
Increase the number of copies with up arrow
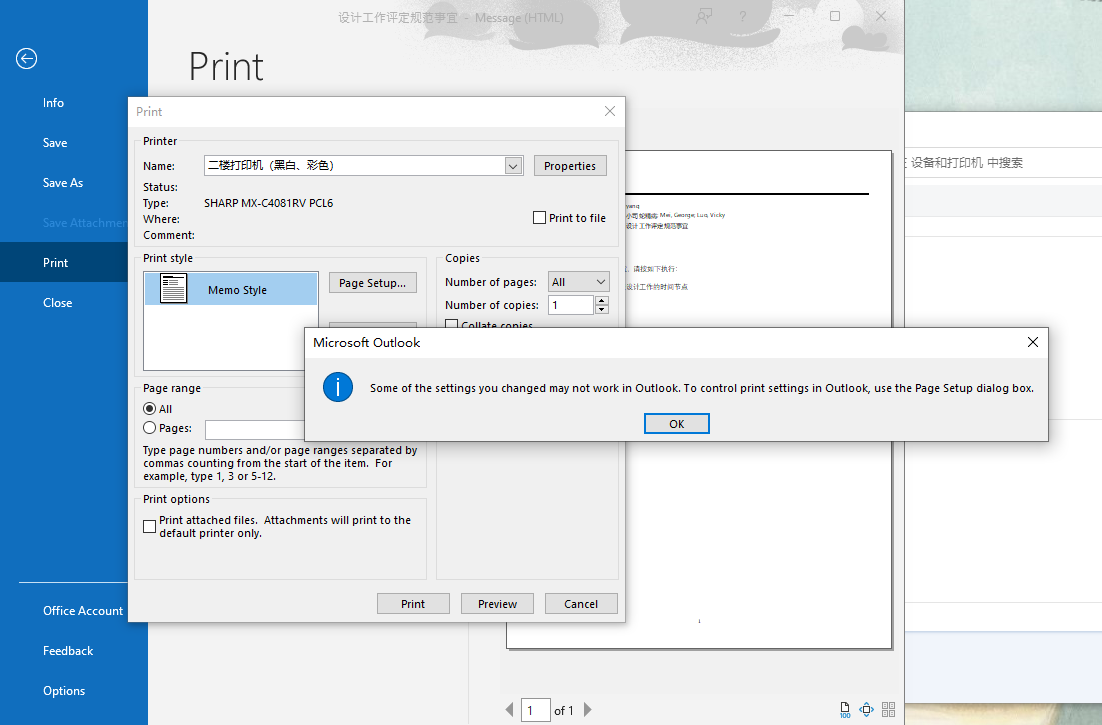pos(601,300)
